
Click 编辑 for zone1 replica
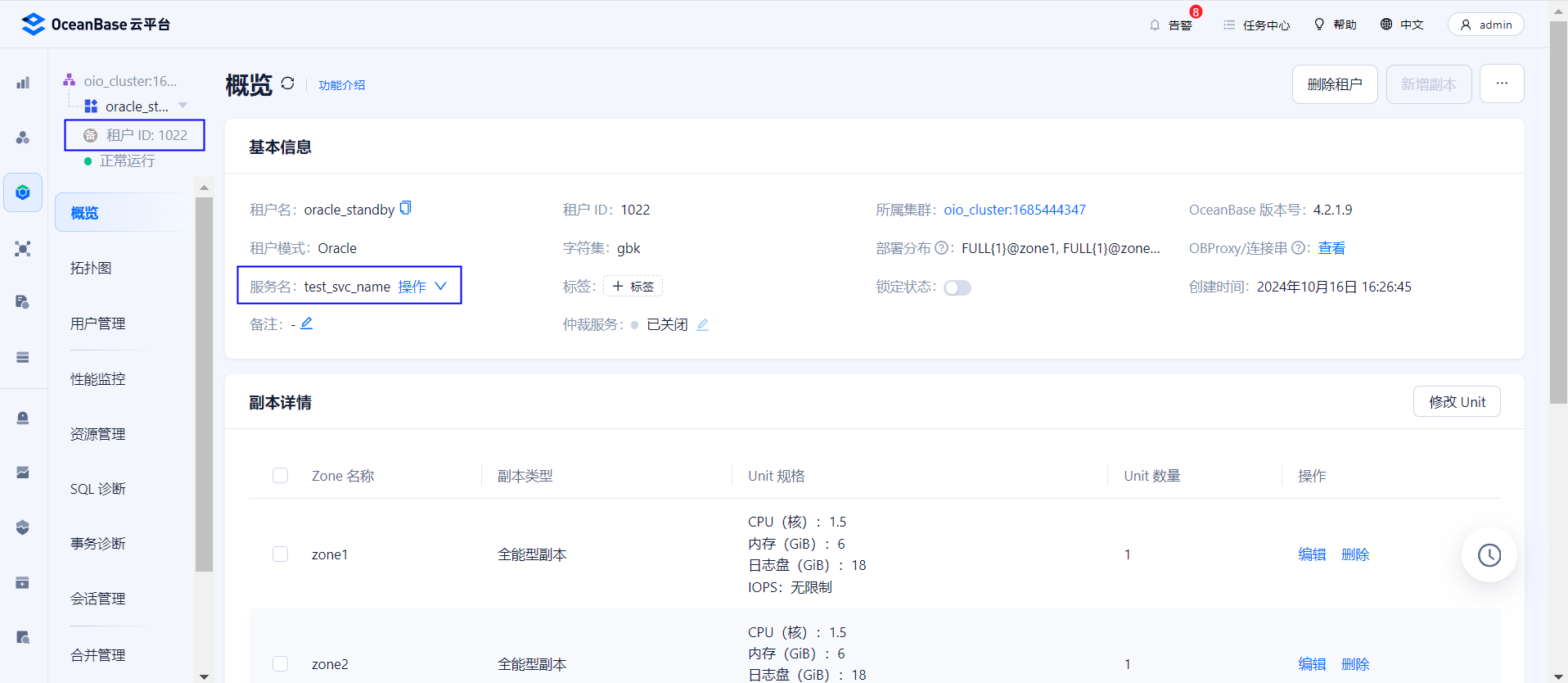(1312, 554)
